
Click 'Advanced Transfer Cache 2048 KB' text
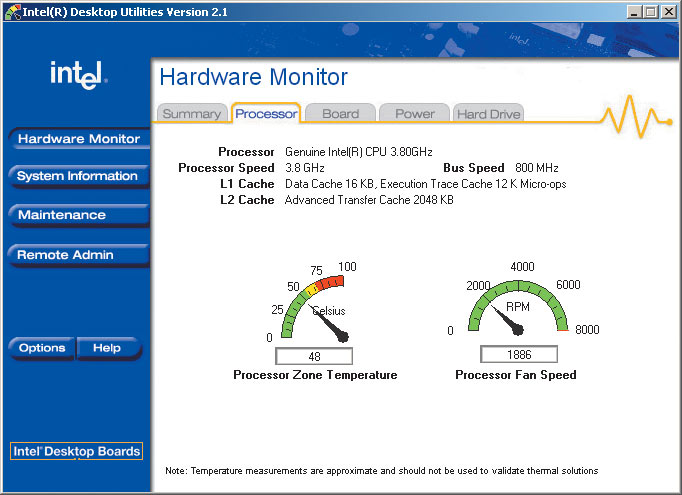[x=369, y=200]
